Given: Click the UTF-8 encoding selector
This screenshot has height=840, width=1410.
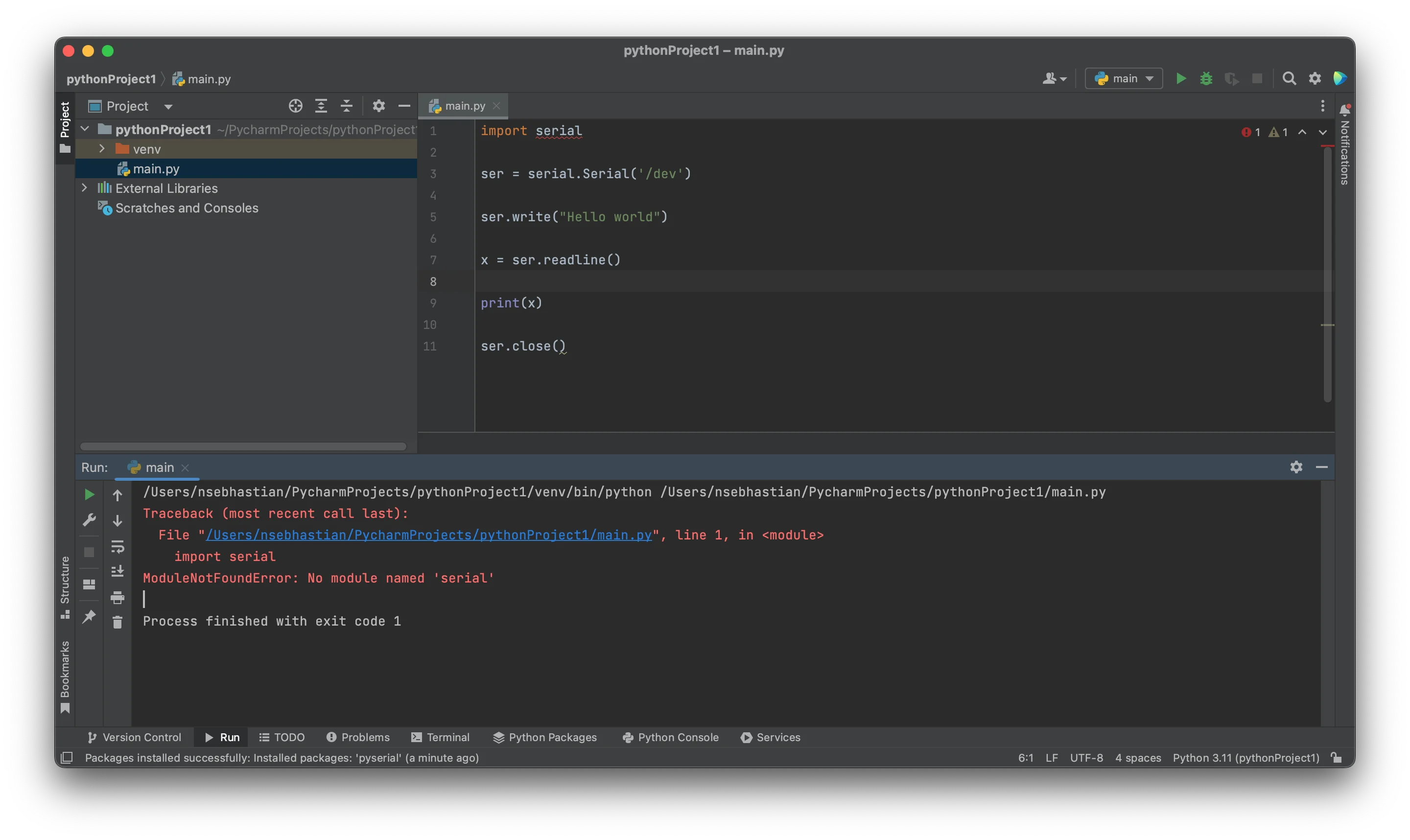Looking at the screenshot, I should pos(1086,757).
